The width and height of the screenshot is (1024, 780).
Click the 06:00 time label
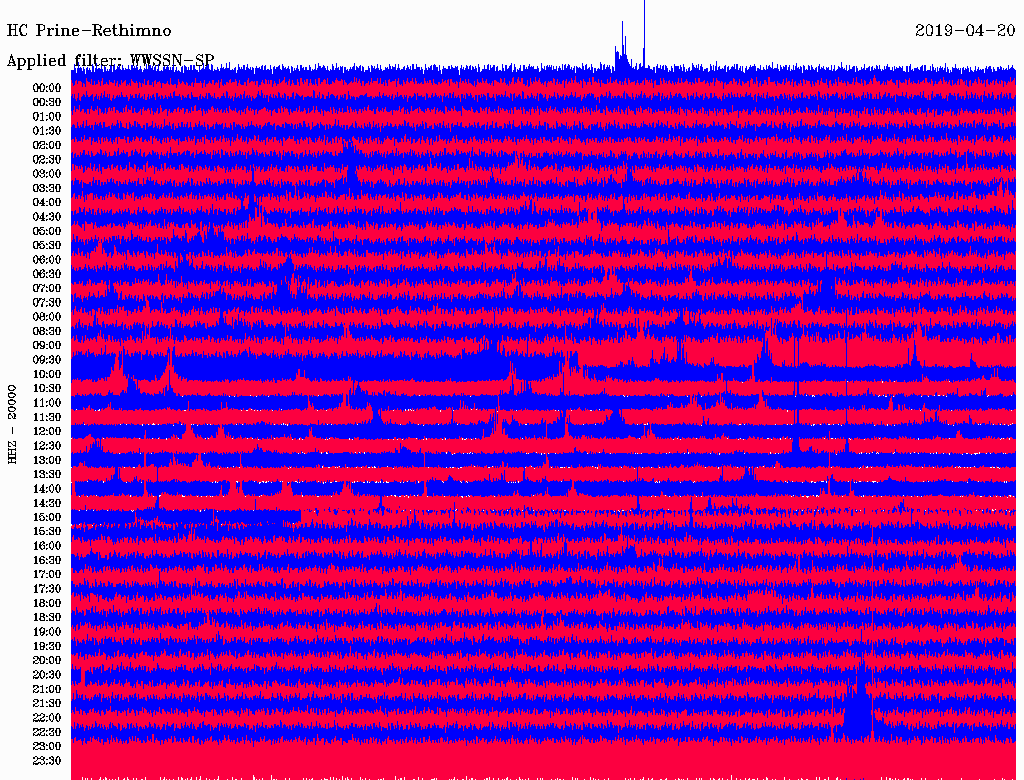[x=47, y=259]
